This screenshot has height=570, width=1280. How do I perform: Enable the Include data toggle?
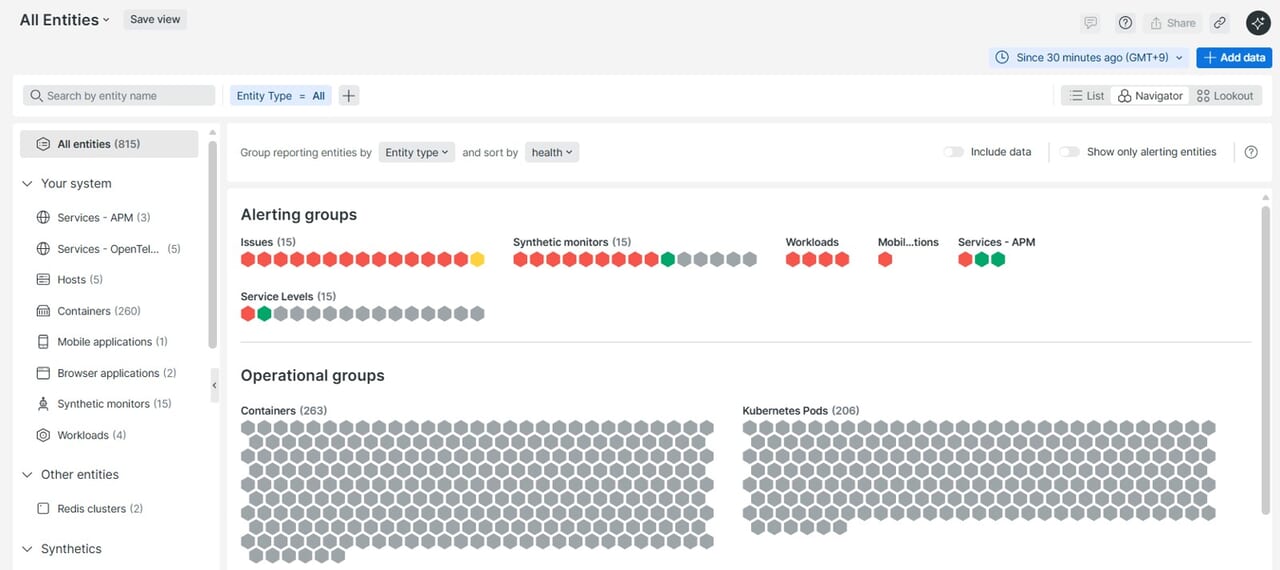[954, 152]
